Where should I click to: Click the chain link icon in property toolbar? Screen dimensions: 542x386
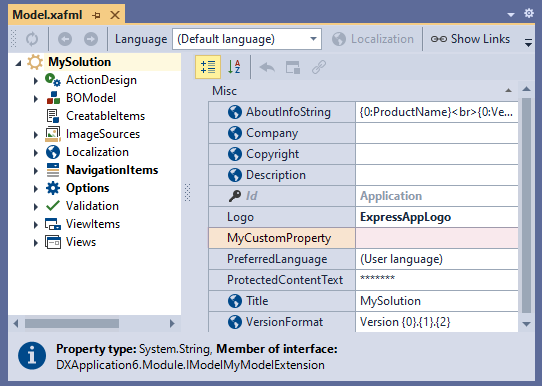pyautogui.click(x=319, y=67)
